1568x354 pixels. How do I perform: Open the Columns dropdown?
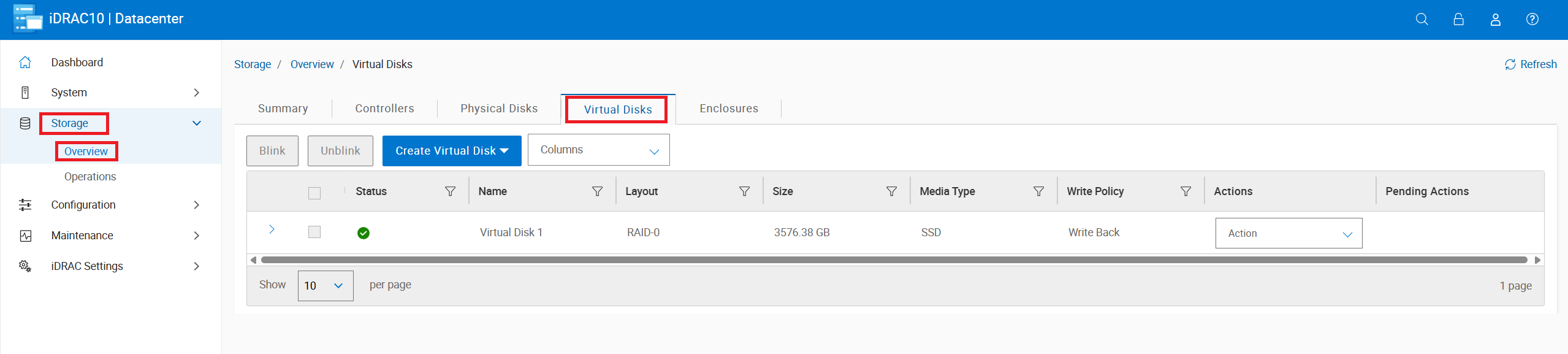point(598,150)
